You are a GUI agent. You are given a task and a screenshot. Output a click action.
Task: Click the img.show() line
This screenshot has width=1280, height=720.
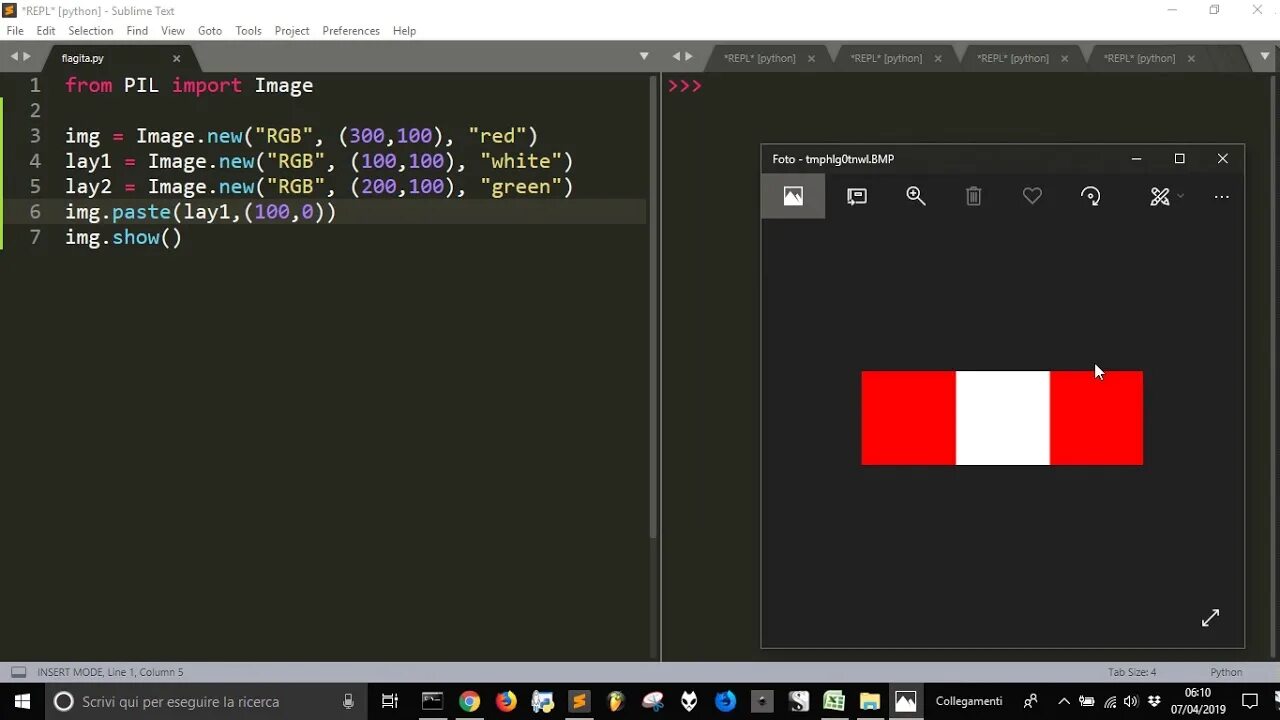(124, 237)
